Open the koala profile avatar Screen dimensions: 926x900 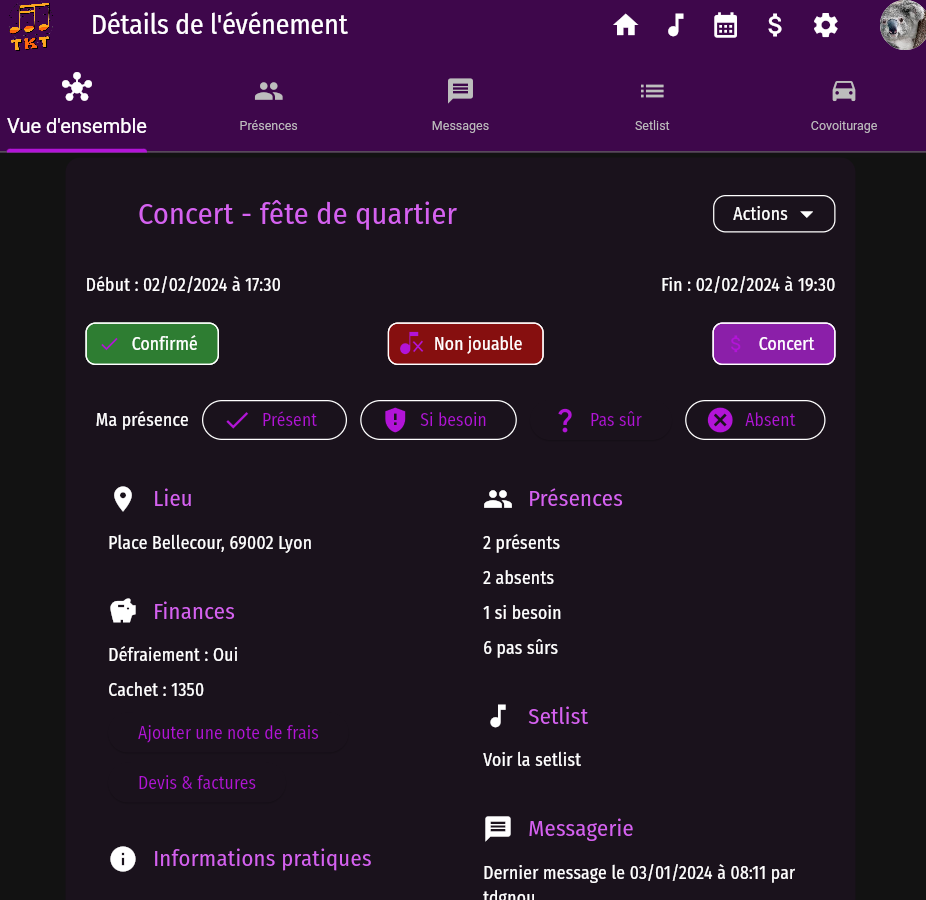point(902,26)
